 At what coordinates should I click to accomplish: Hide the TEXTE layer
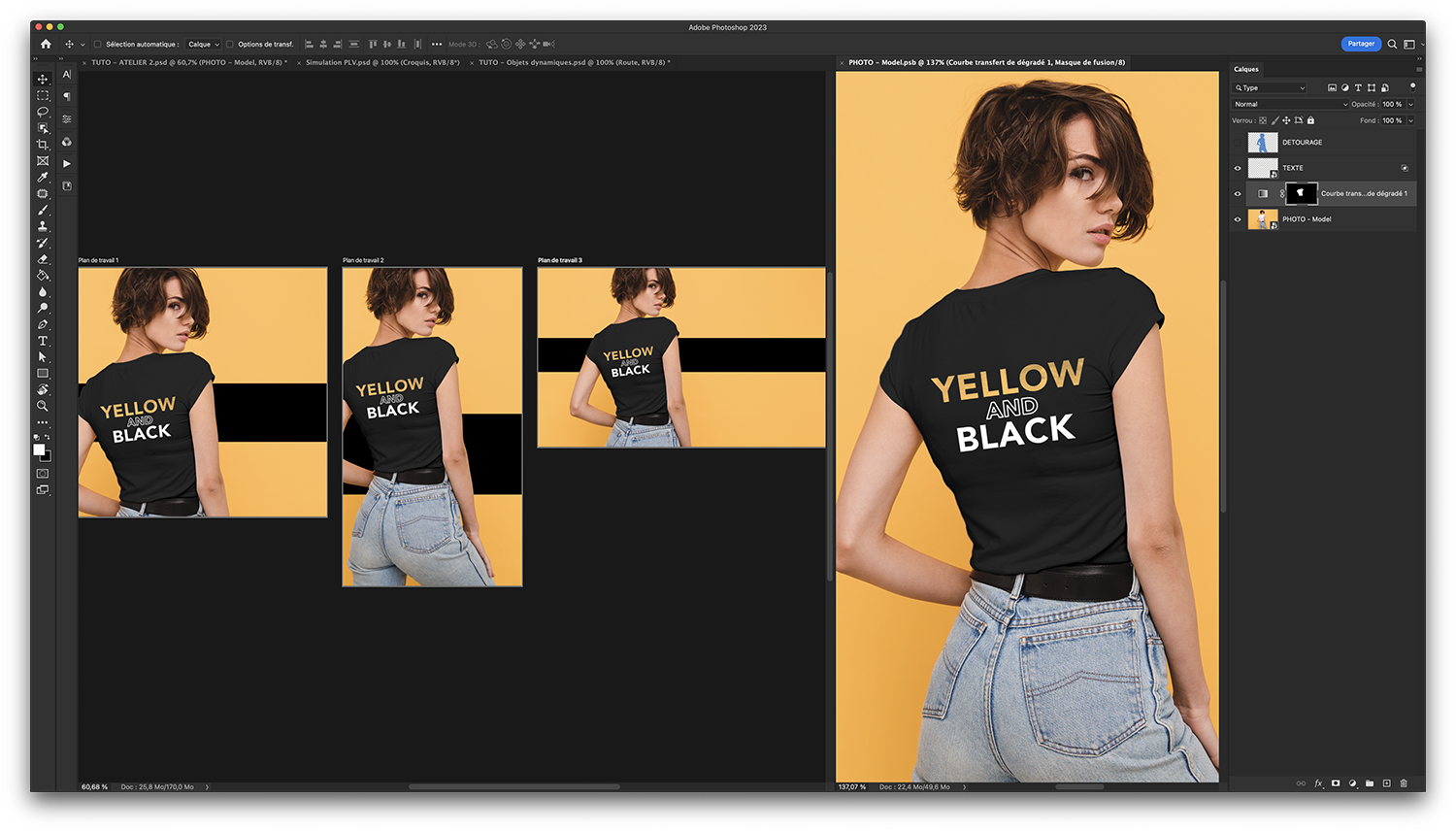[x=1238, y=168]
